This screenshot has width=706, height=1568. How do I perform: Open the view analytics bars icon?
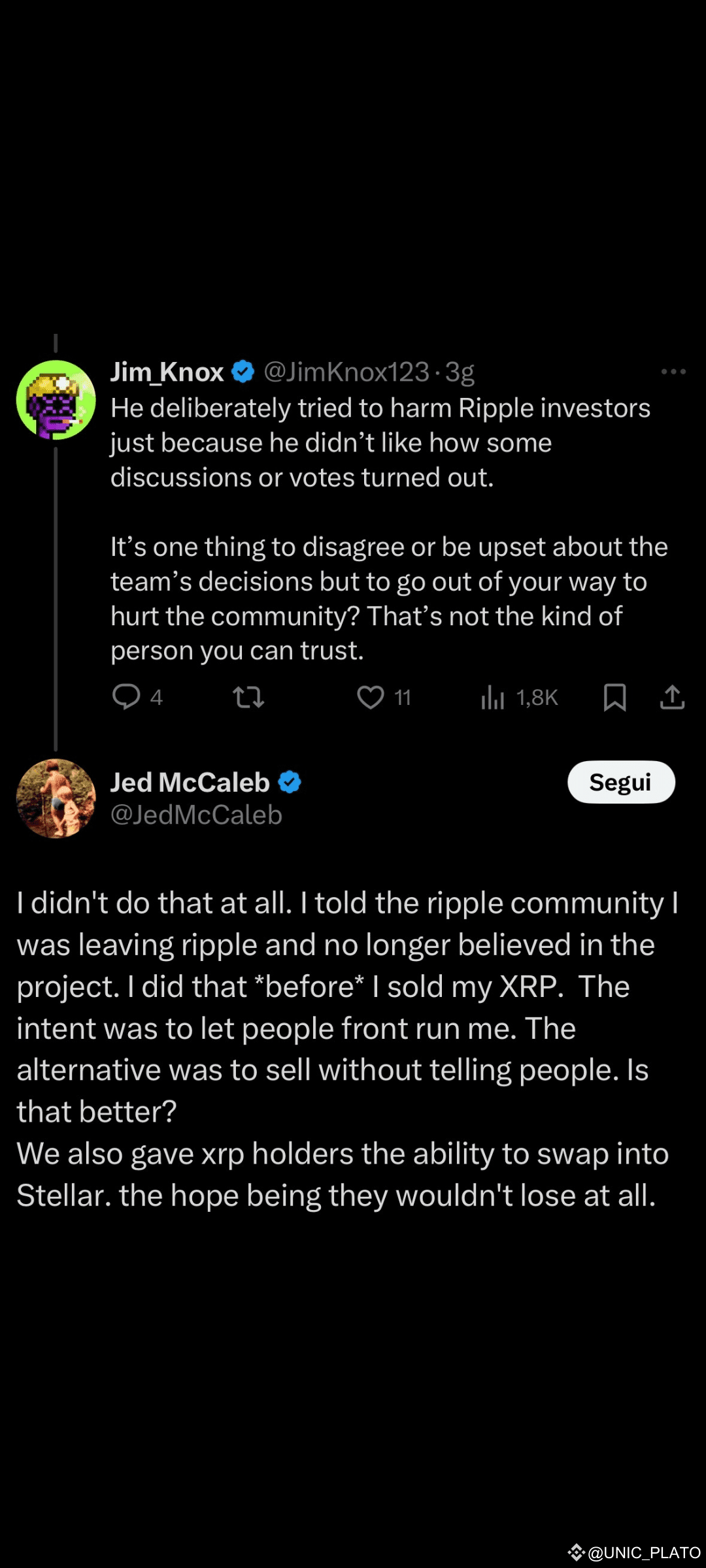(x=492, y=698)
